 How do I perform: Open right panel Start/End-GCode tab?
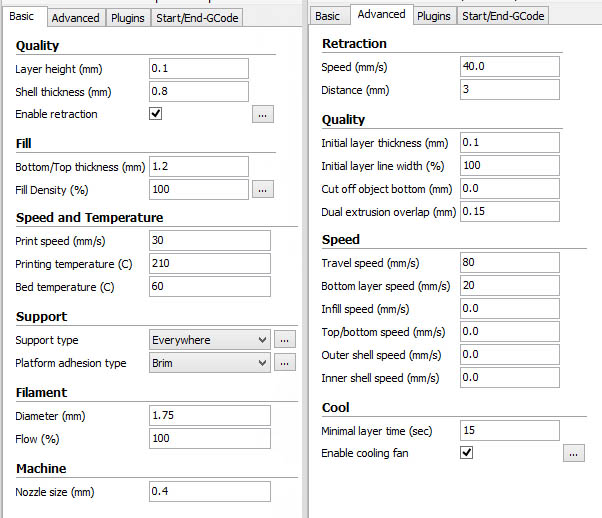pyautogui.click(x=502, y=16)
